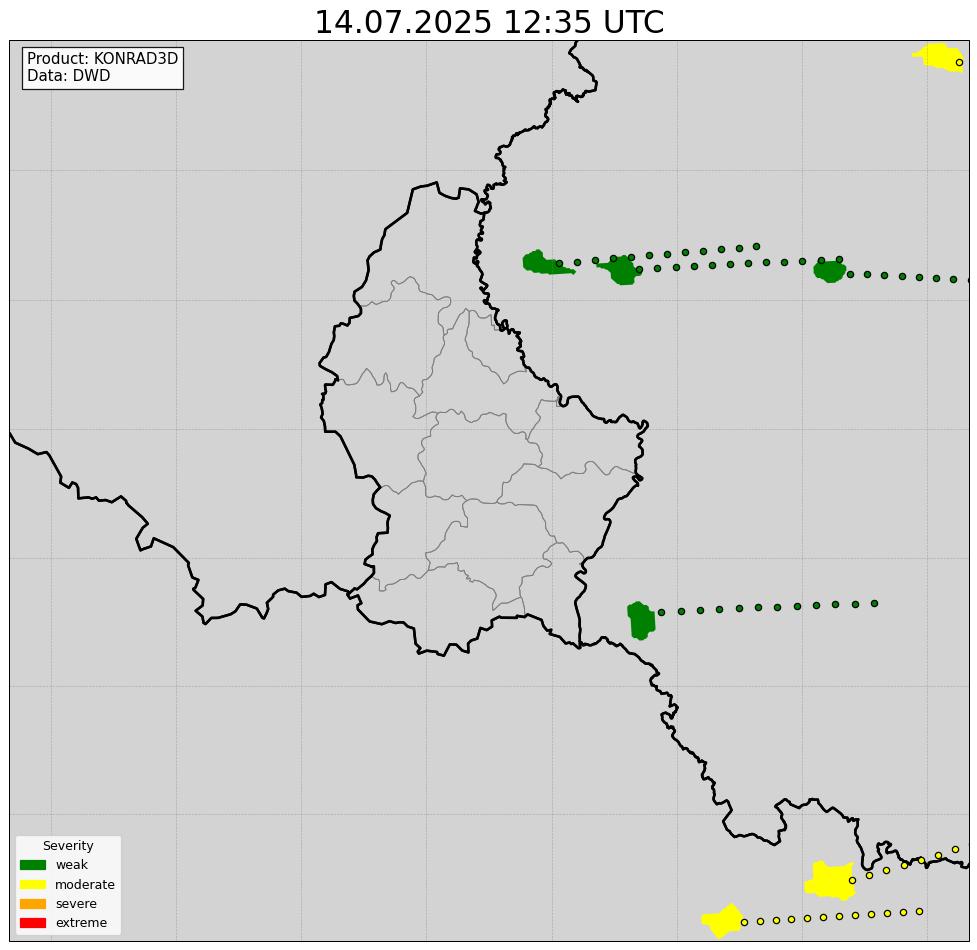Select yellow storm cell in top-right corner

click(940, 57)
